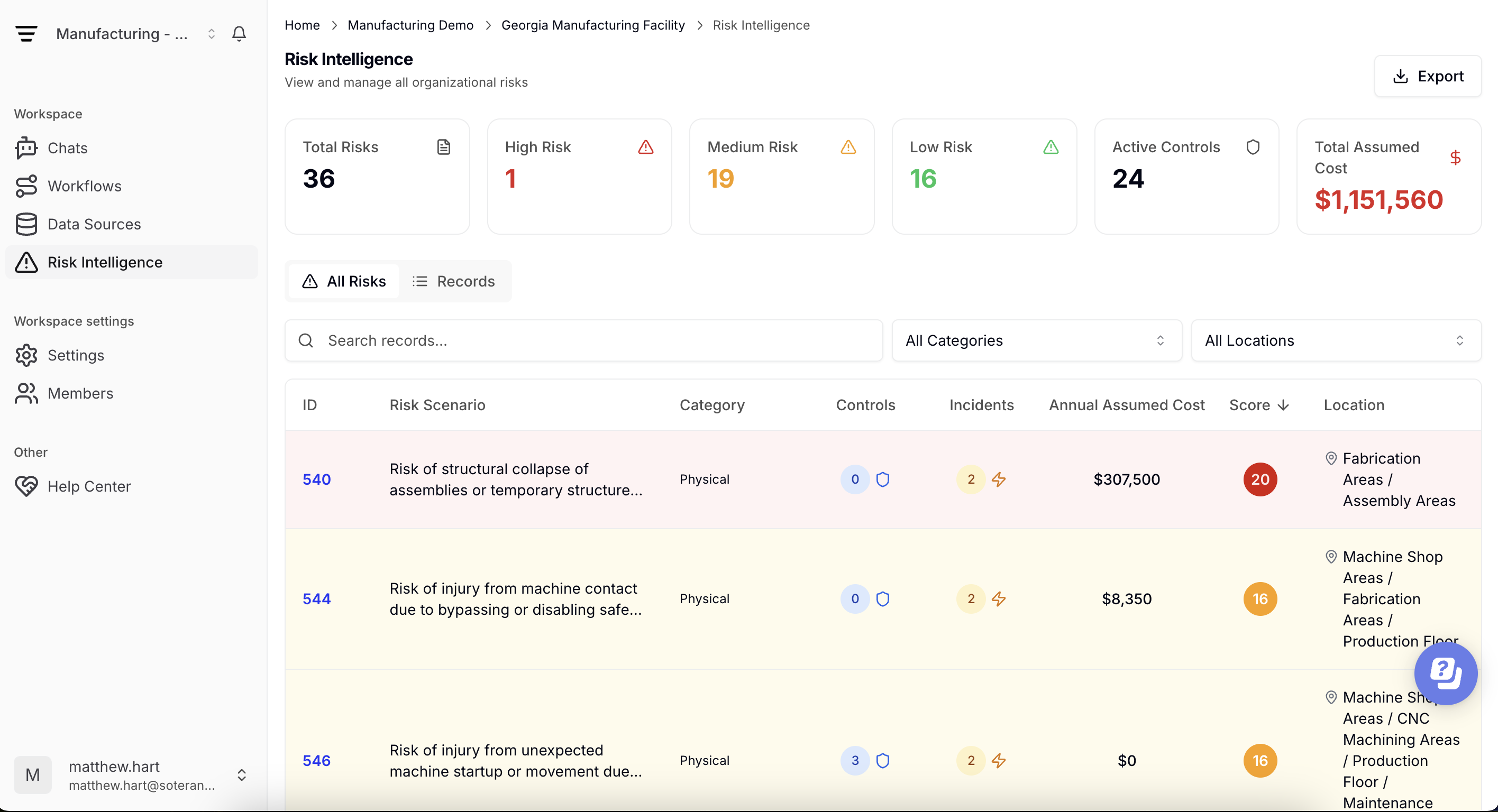This screenshot has width=1498, height=812.
Task: Open risk ID 546
Action: (316, 761)
